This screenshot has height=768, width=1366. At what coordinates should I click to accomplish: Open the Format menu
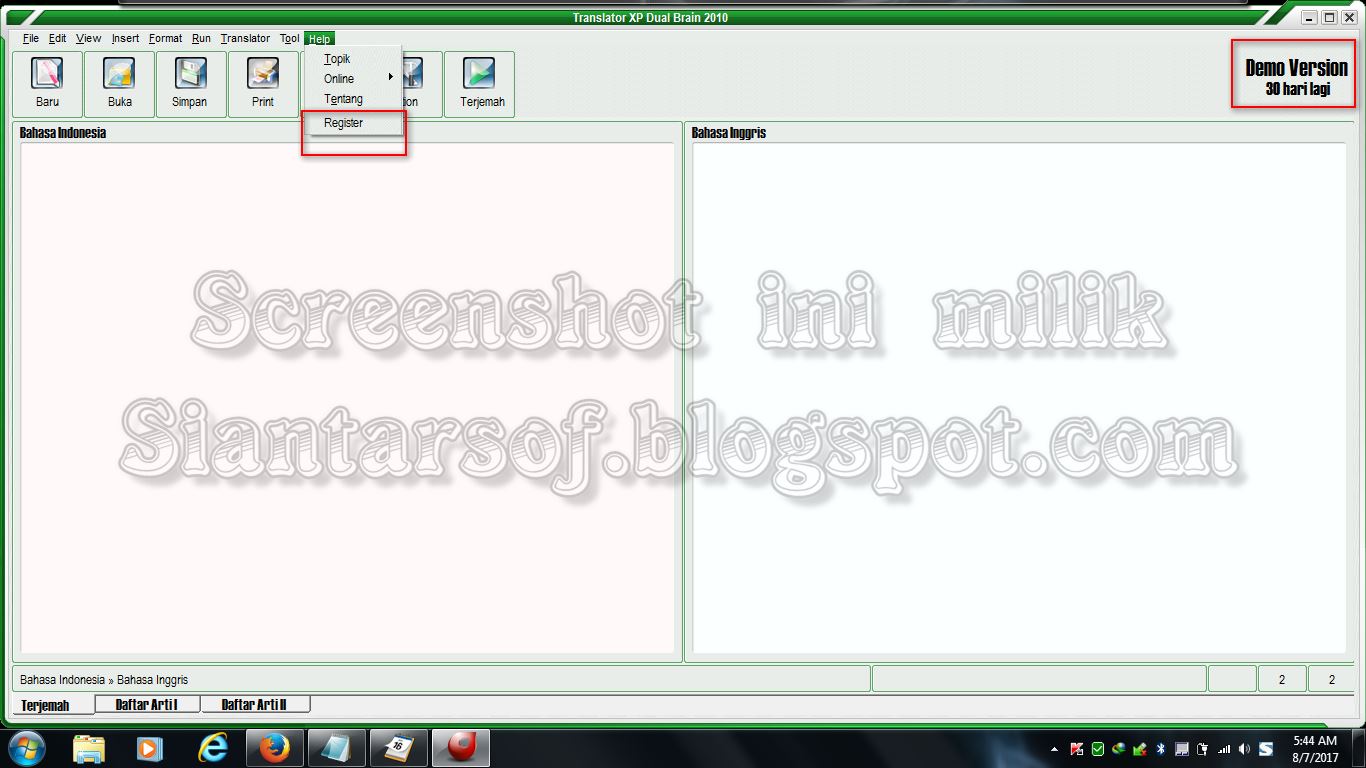(165, 39)
